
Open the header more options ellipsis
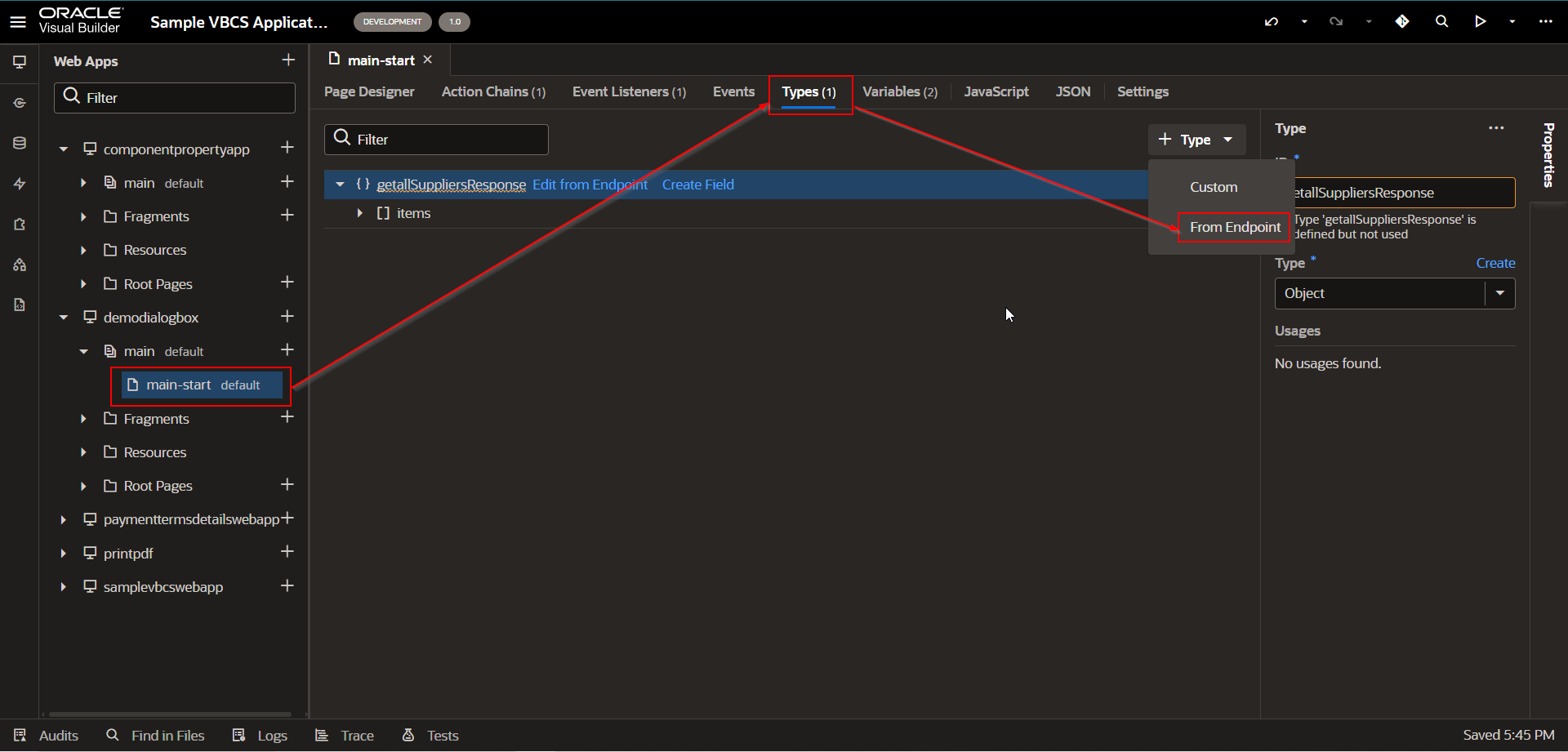pyautogui.click(x=1545, y=22)
